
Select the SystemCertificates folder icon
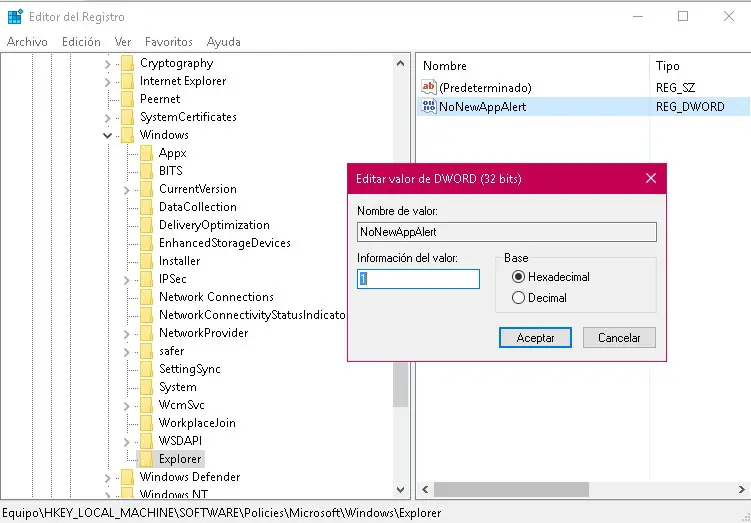point(127,117)
